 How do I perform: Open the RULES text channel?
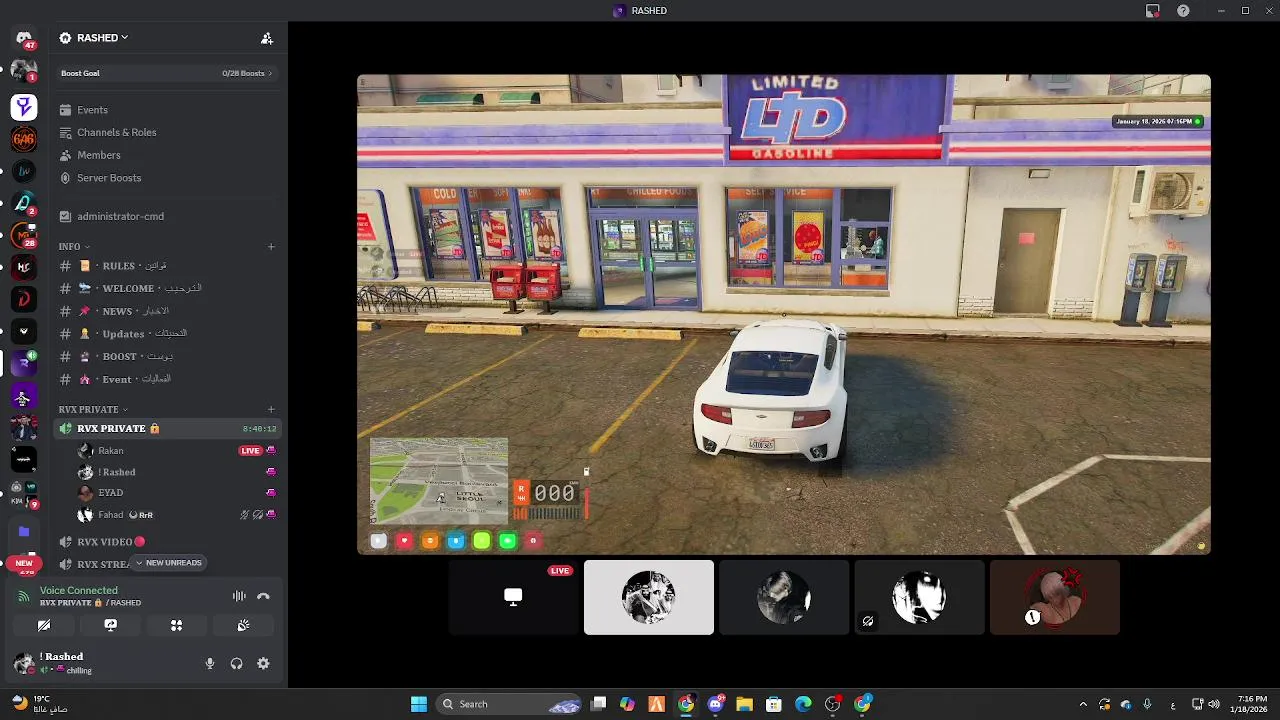[166, 266]
